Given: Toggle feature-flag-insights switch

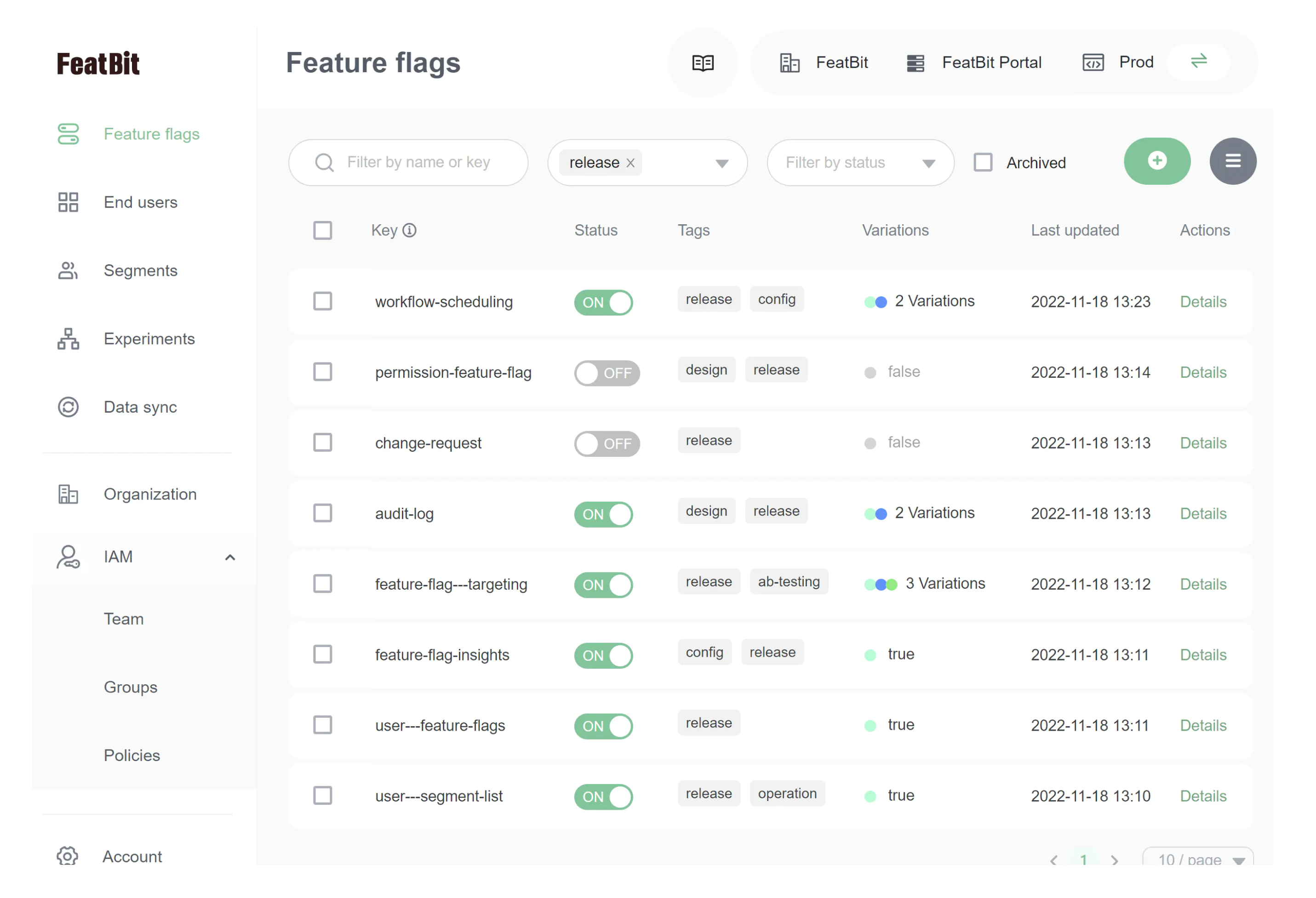Looking at the screenshot, I should point(603,656).
